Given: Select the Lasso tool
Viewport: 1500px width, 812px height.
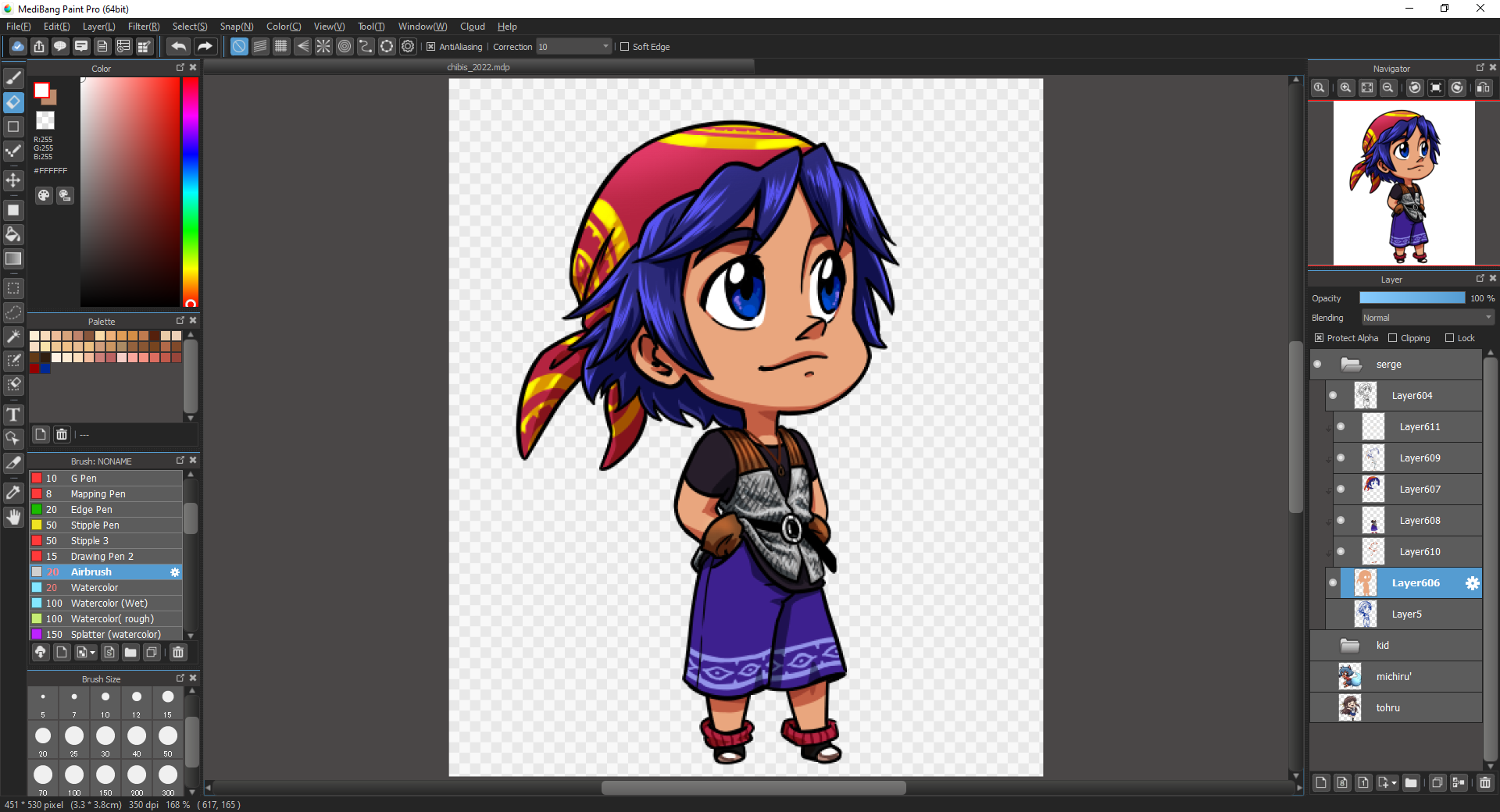Looking at the screenshot, I should [13, 312].
